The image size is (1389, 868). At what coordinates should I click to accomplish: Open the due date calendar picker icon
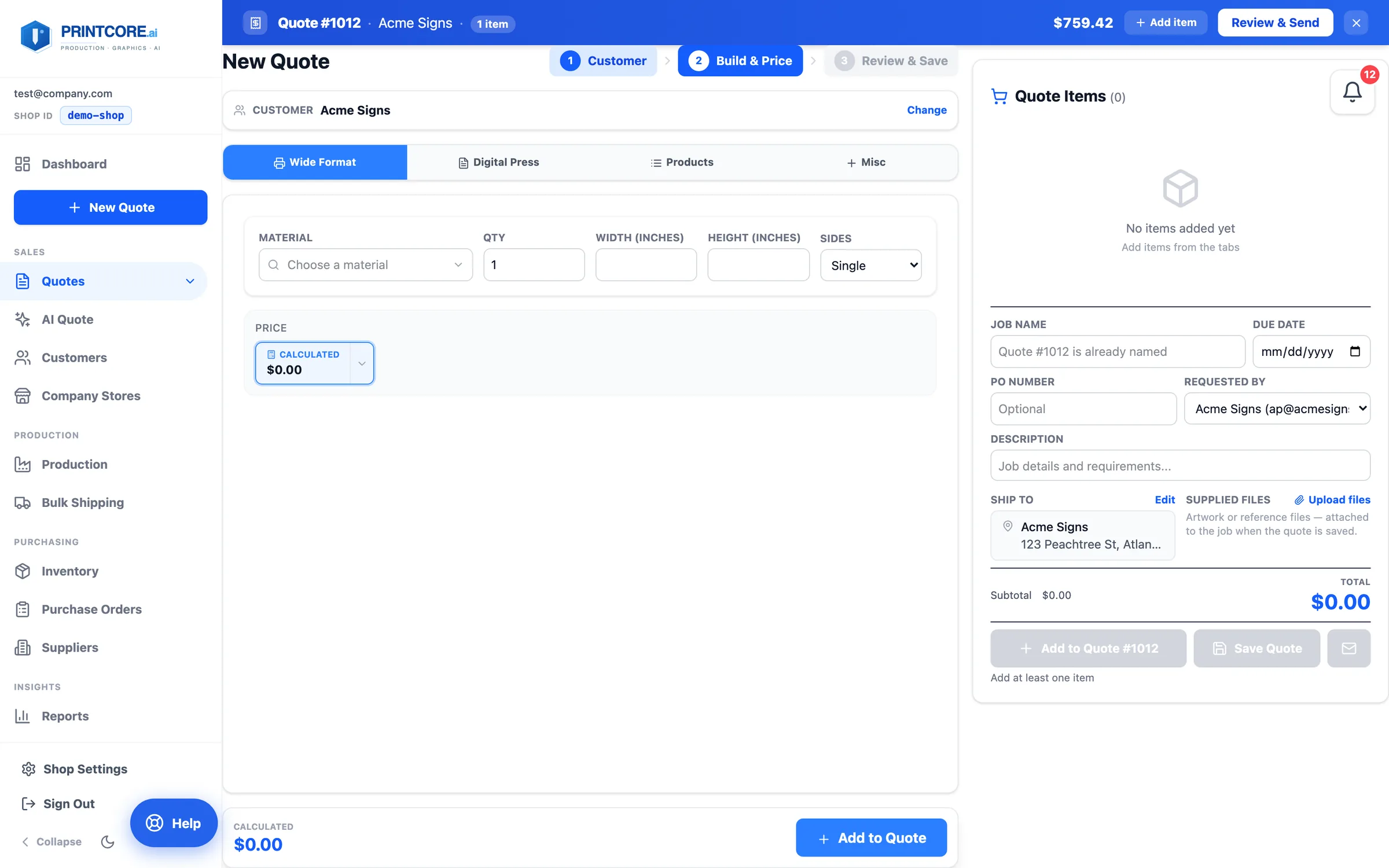1355,351
